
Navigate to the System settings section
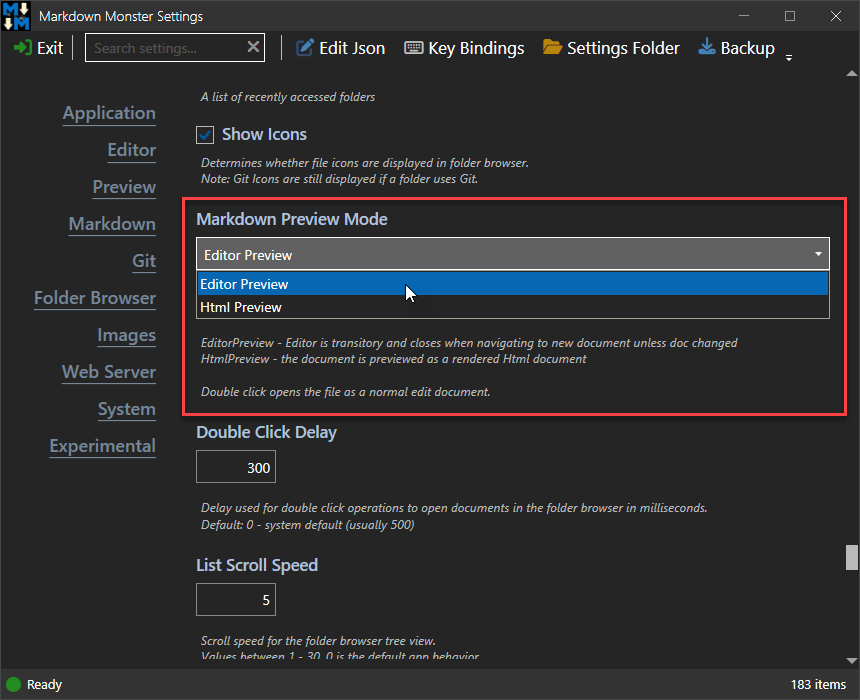pos(127,409)
